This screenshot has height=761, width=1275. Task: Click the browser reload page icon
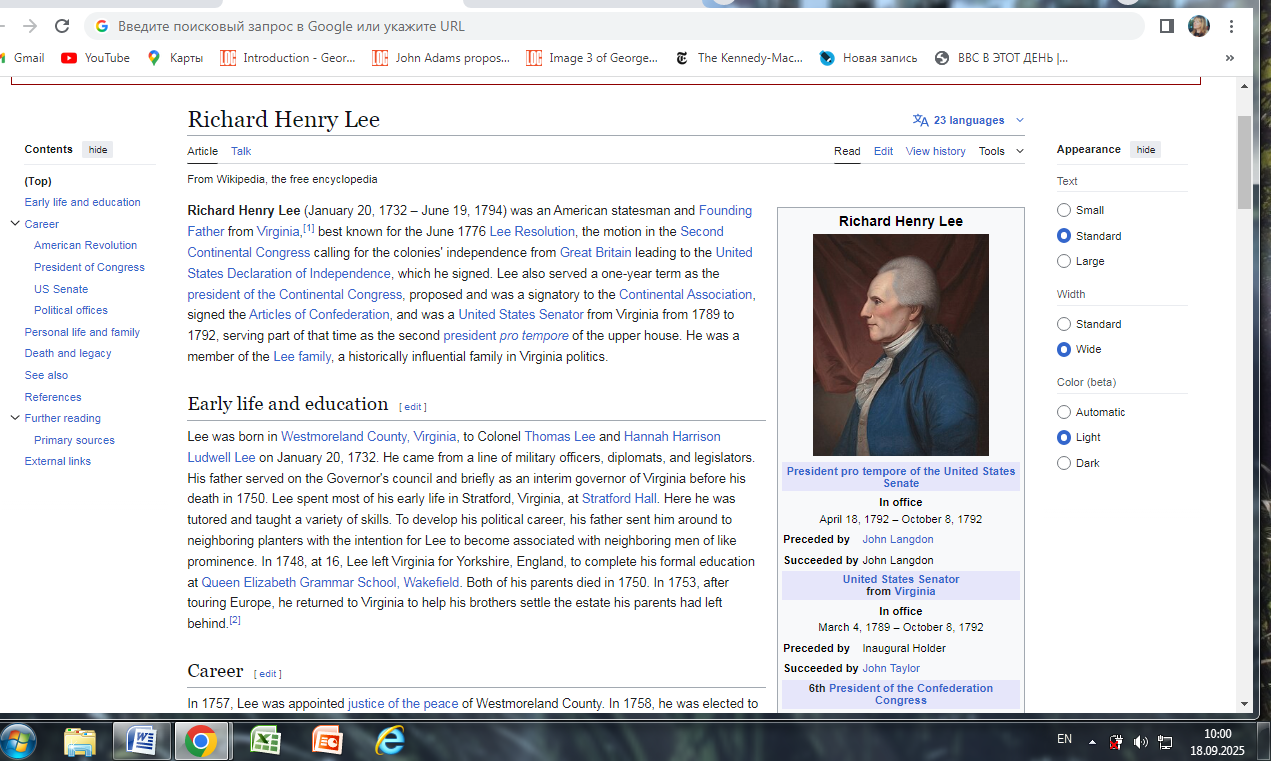point(62,26)
